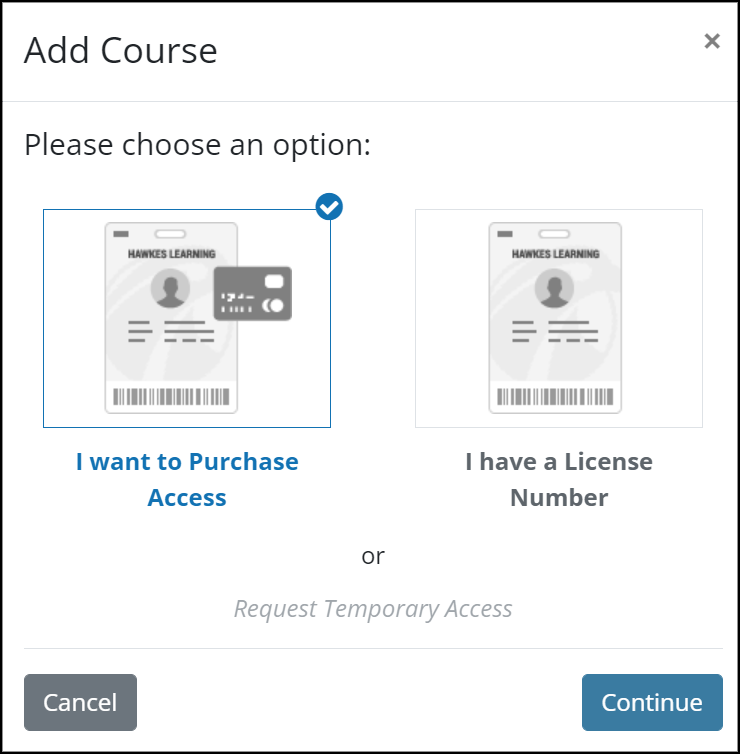Image resolution: width=740 pixels, height=754 pixels.
Task: Click the credit card icon
Action: [x=253, y=293]
